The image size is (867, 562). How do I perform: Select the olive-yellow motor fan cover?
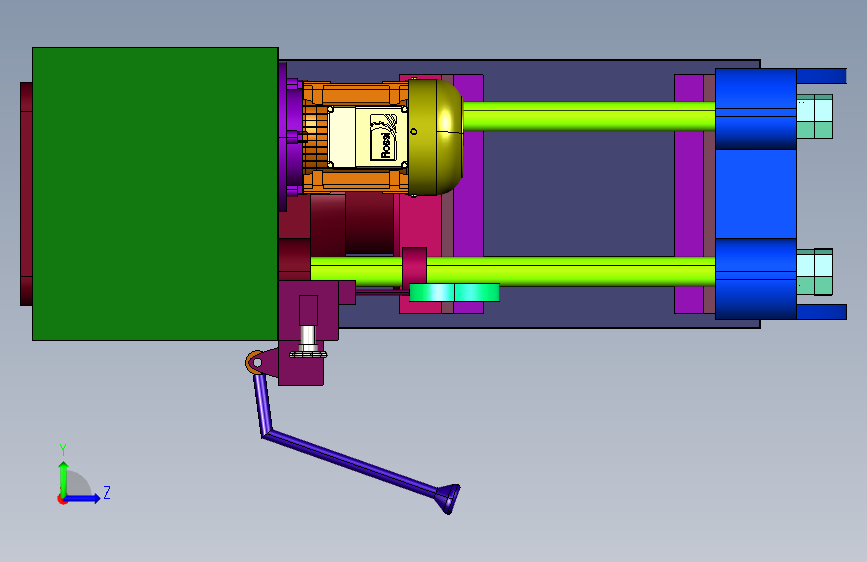pyautogui.click(x=435, y=137)
